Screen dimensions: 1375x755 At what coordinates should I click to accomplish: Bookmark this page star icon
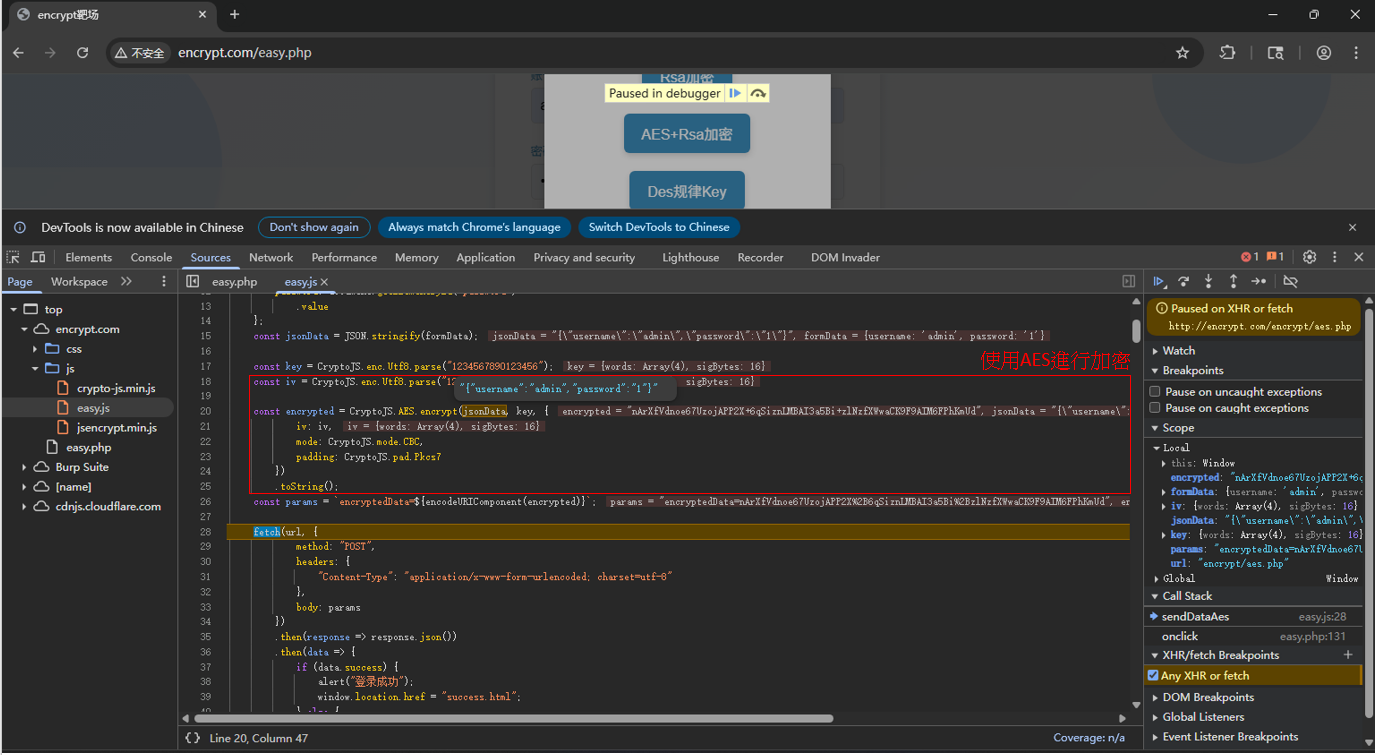1182,53
